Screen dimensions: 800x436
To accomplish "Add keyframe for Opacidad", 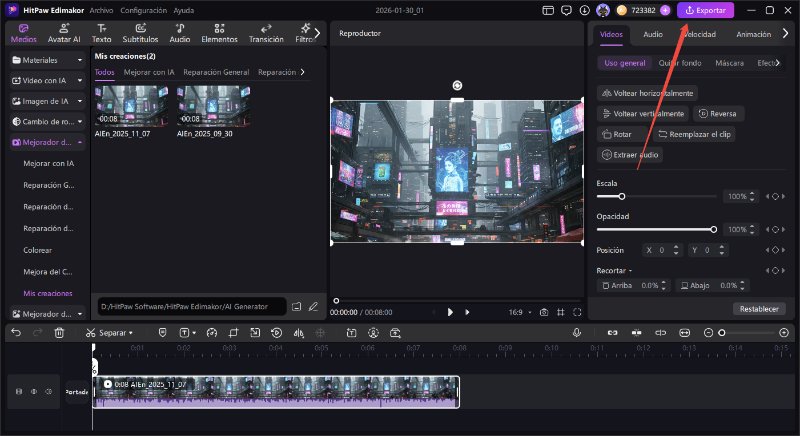I will coord(776,229).
